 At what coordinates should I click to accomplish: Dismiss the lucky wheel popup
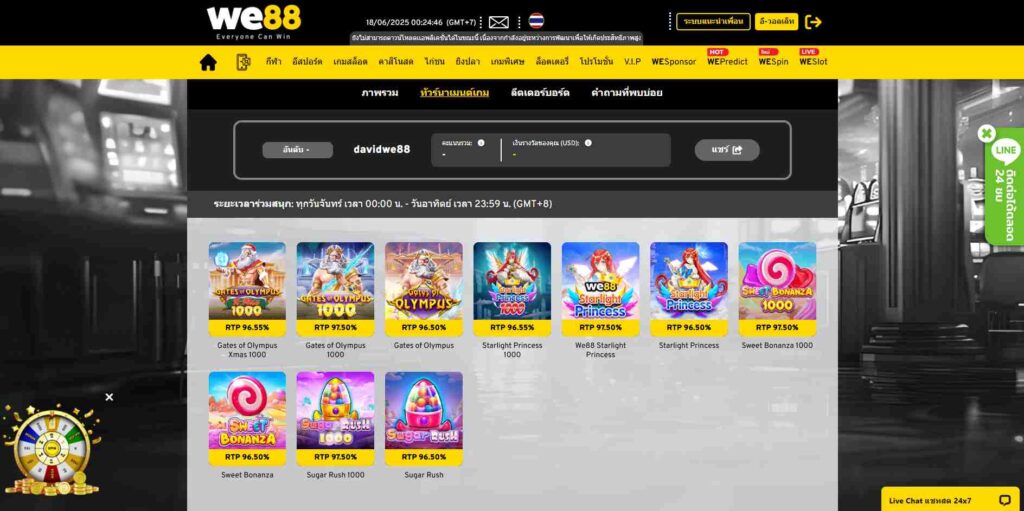click(x=109, y=397)
